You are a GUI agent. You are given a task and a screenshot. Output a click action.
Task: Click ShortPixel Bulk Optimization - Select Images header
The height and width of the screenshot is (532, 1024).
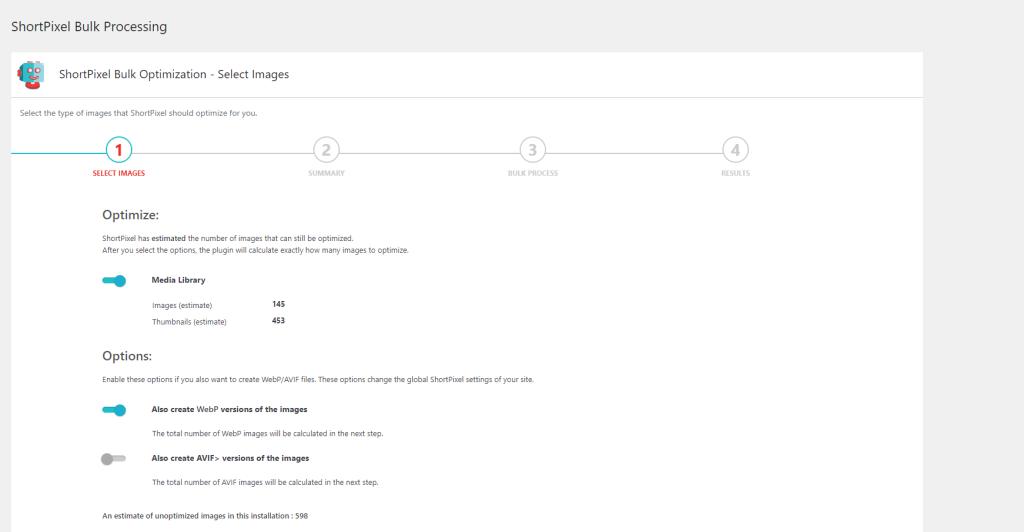[174, 74]
